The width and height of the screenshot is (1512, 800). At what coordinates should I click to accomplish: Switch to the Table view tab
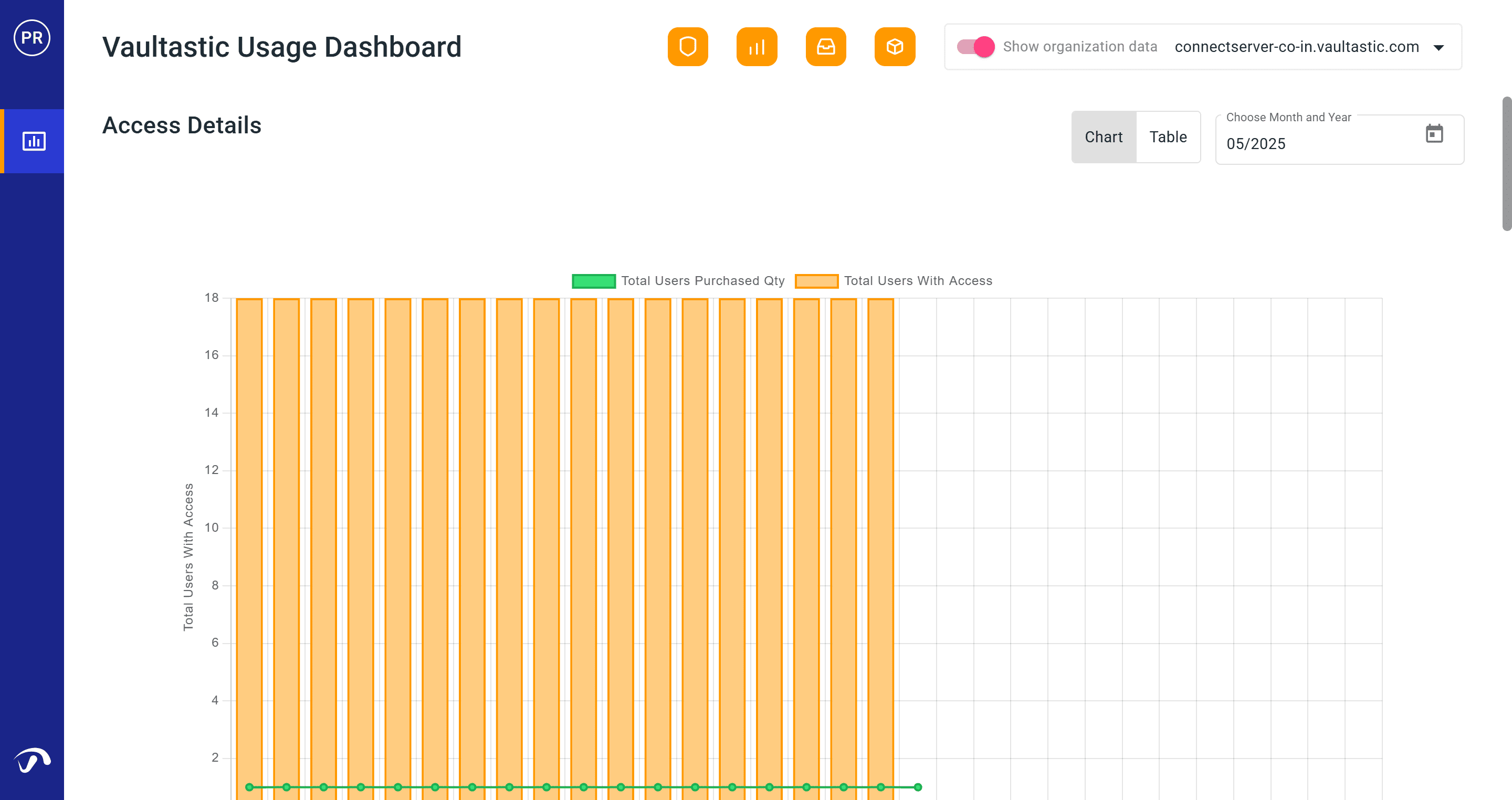[1168, 137]
